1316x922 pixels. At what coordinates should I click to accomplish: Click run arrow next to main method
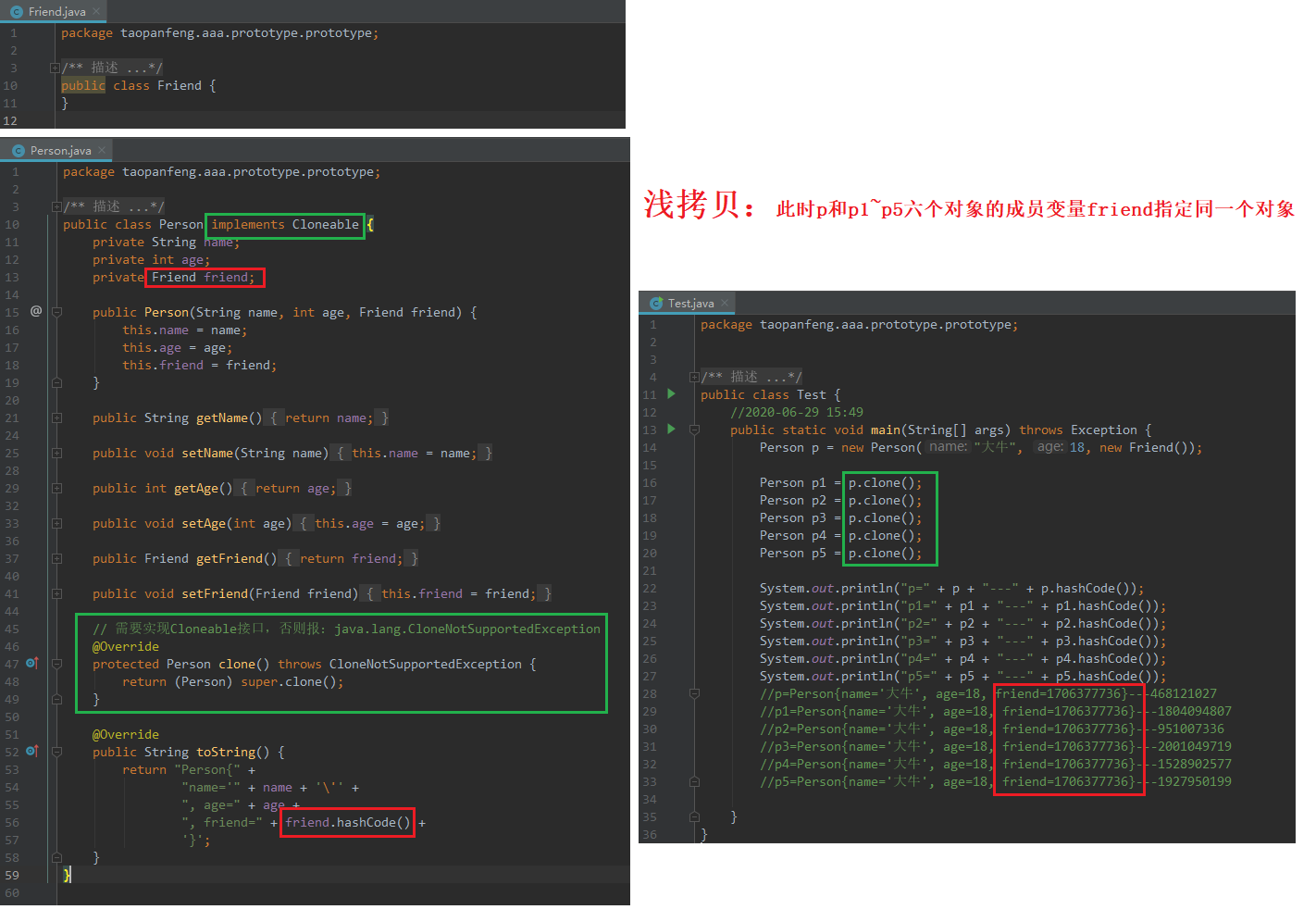[x=671, y=430]
